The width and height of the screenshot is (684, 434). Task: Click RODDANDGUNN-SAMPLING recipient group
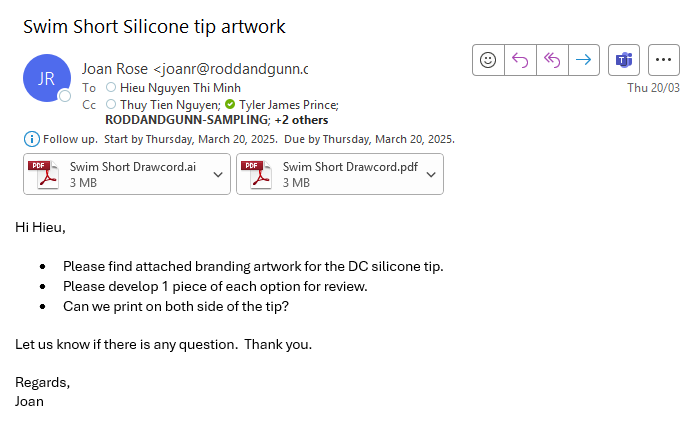187,120
